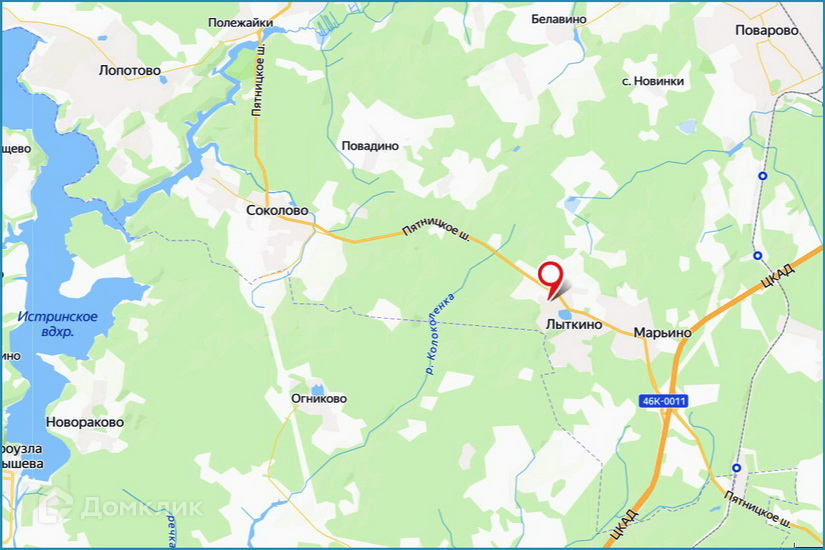Screen dimensions: 825x550
Task: Click the red location pin marker
Action: coord(550,279)
